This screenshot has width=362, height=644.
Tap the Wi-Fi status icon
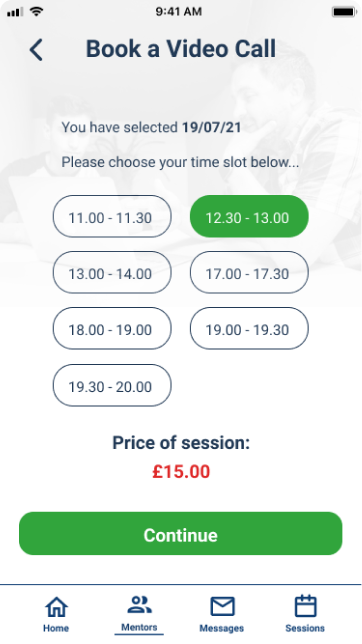pyautogui.click(x=37, y=12)
